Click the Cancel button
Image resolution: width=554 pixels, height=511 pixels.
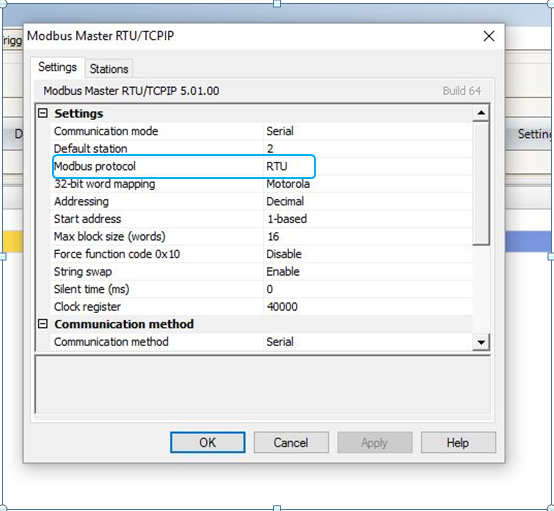click(291, 442)
